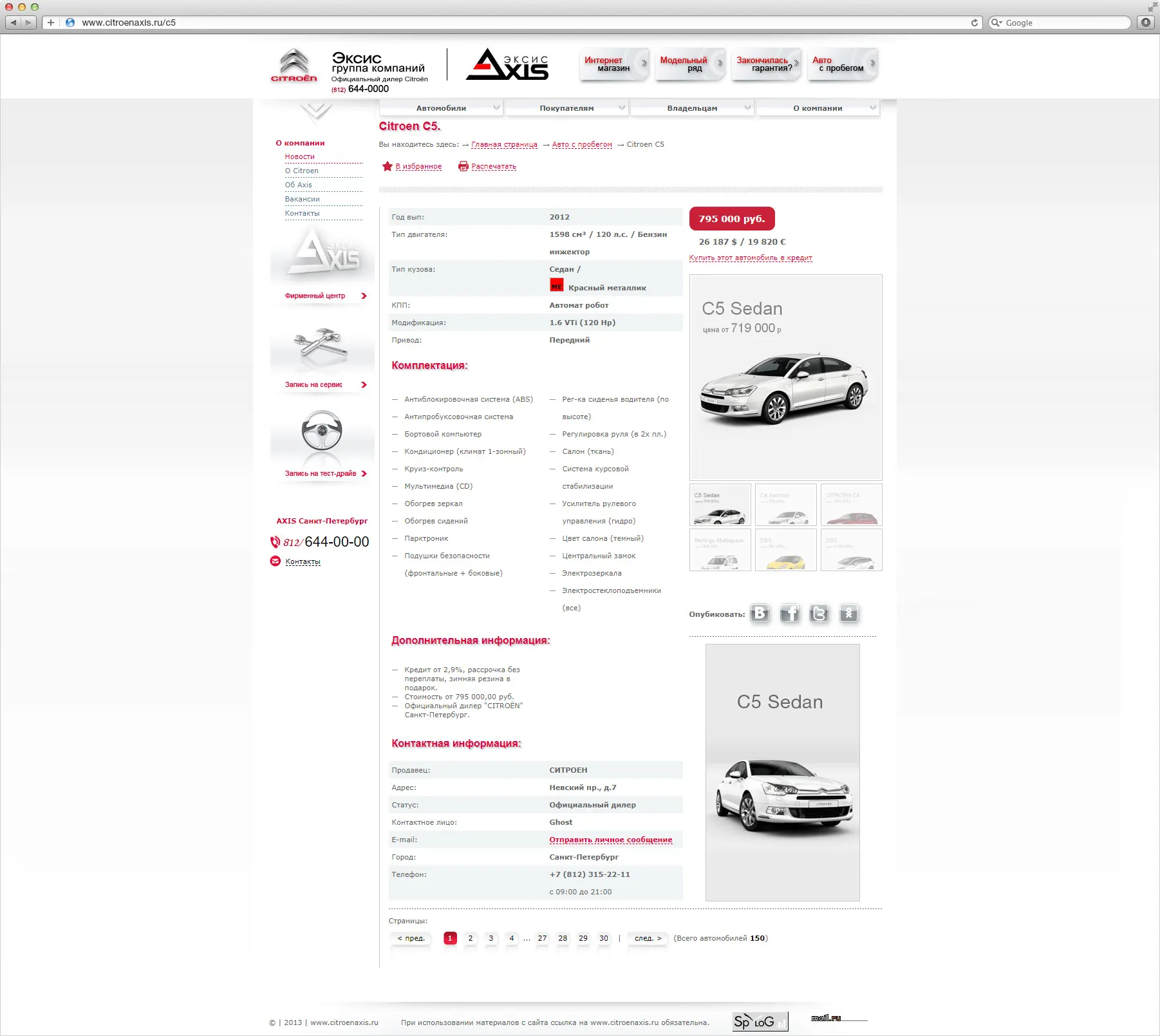Viewport: 1160px width, 1036px height.
Task: Click the Axis logo in header
Action: (507, 64)
